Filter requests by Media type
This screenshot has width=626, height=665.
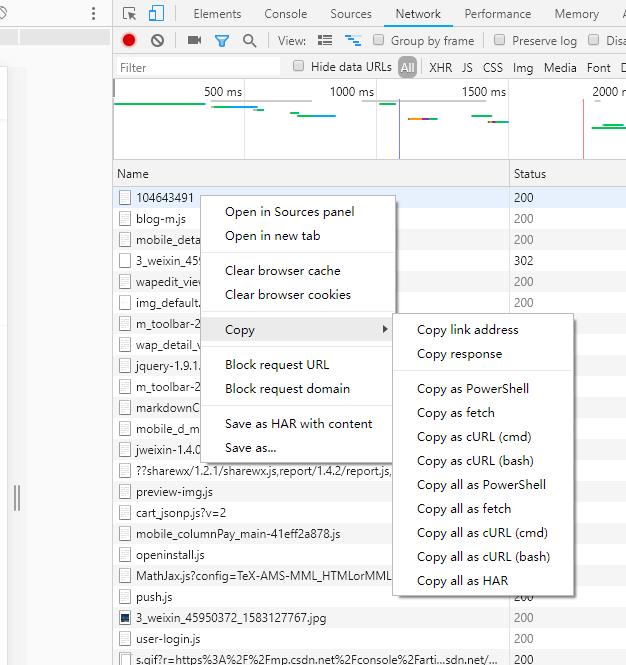560,68
